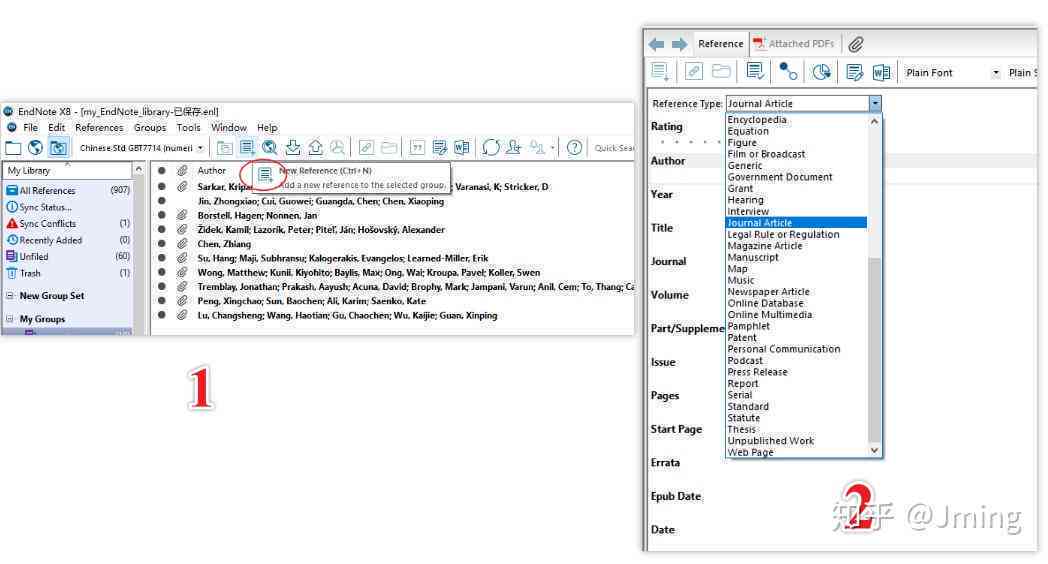Open the References menu
Image resolution: width=1048 pixels, height=564 pixels.
pyautogui.click(x=99, y=128)
